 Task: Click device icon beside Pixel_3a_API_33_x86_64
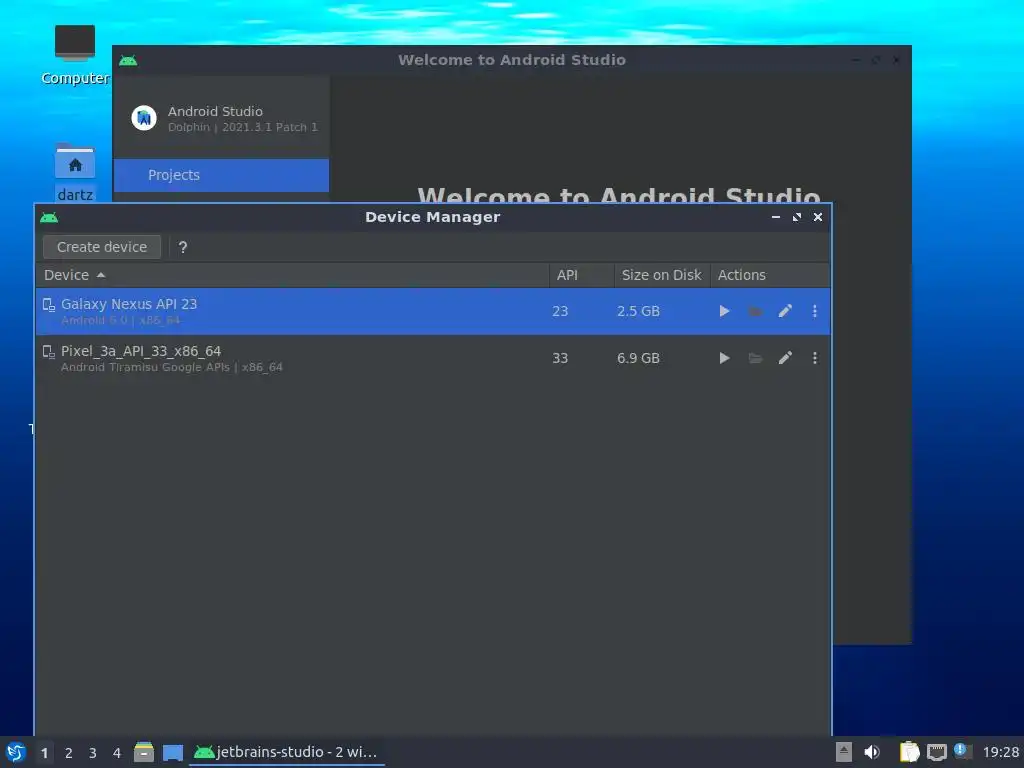49,352
